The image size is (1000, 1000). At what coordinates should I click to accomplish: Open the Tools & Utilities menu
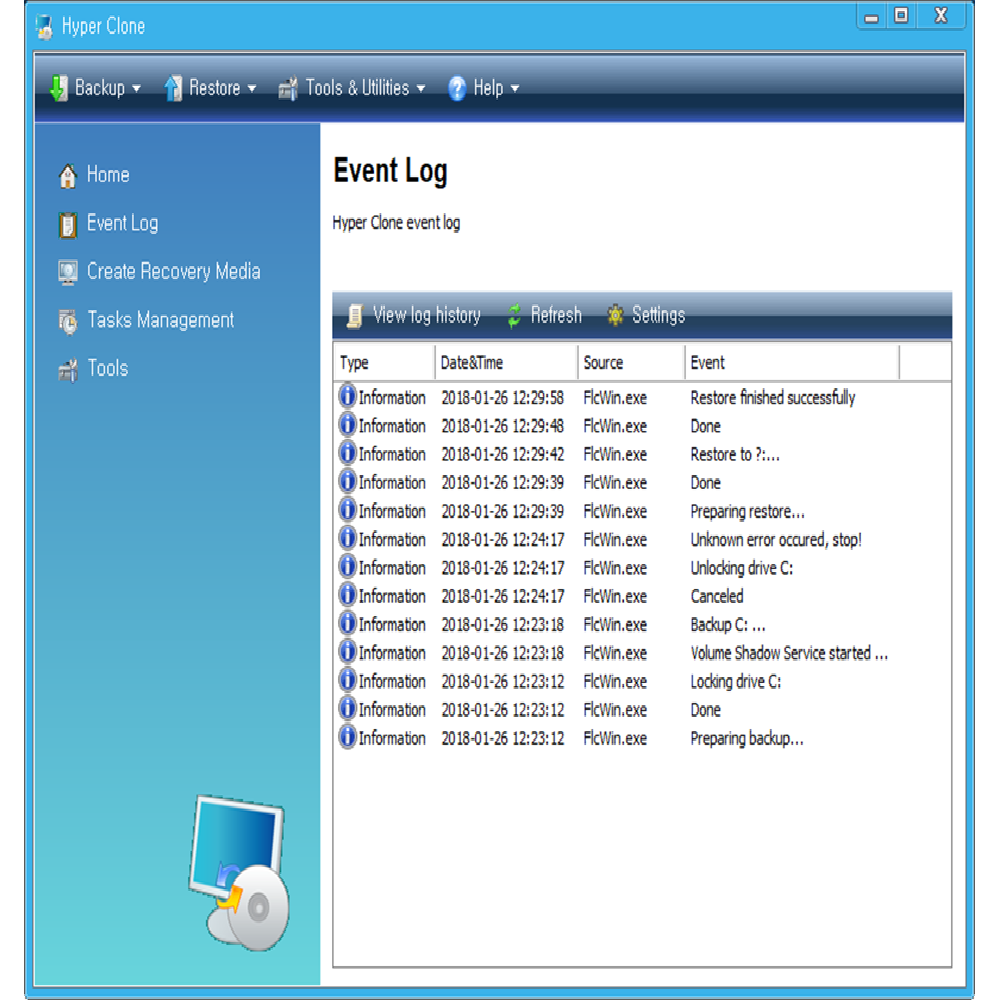coord(357,88)
